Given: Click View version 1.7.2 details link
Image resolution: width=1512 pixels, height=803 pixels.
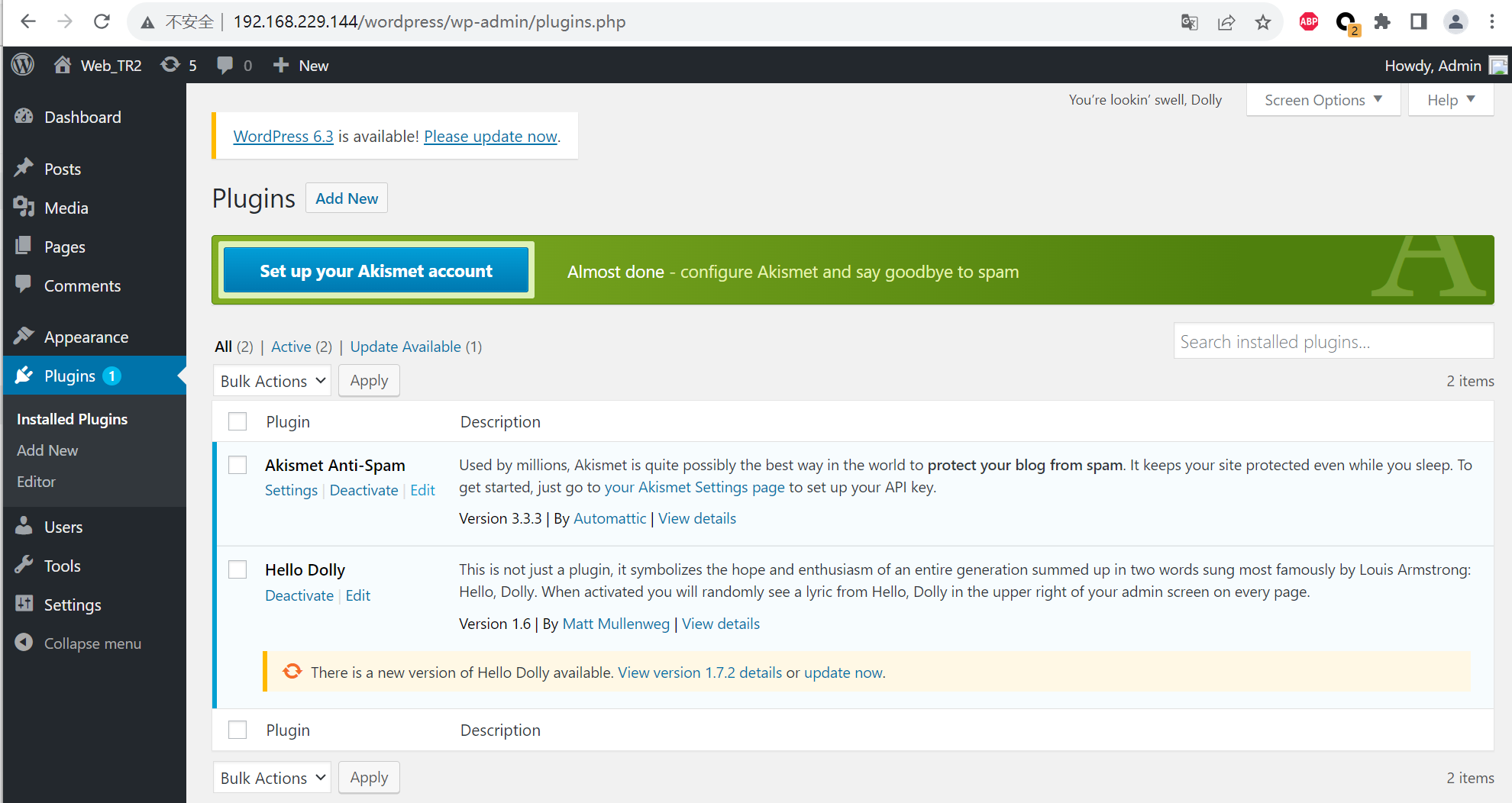Looking at the screenshot, I should pos(699,672).
